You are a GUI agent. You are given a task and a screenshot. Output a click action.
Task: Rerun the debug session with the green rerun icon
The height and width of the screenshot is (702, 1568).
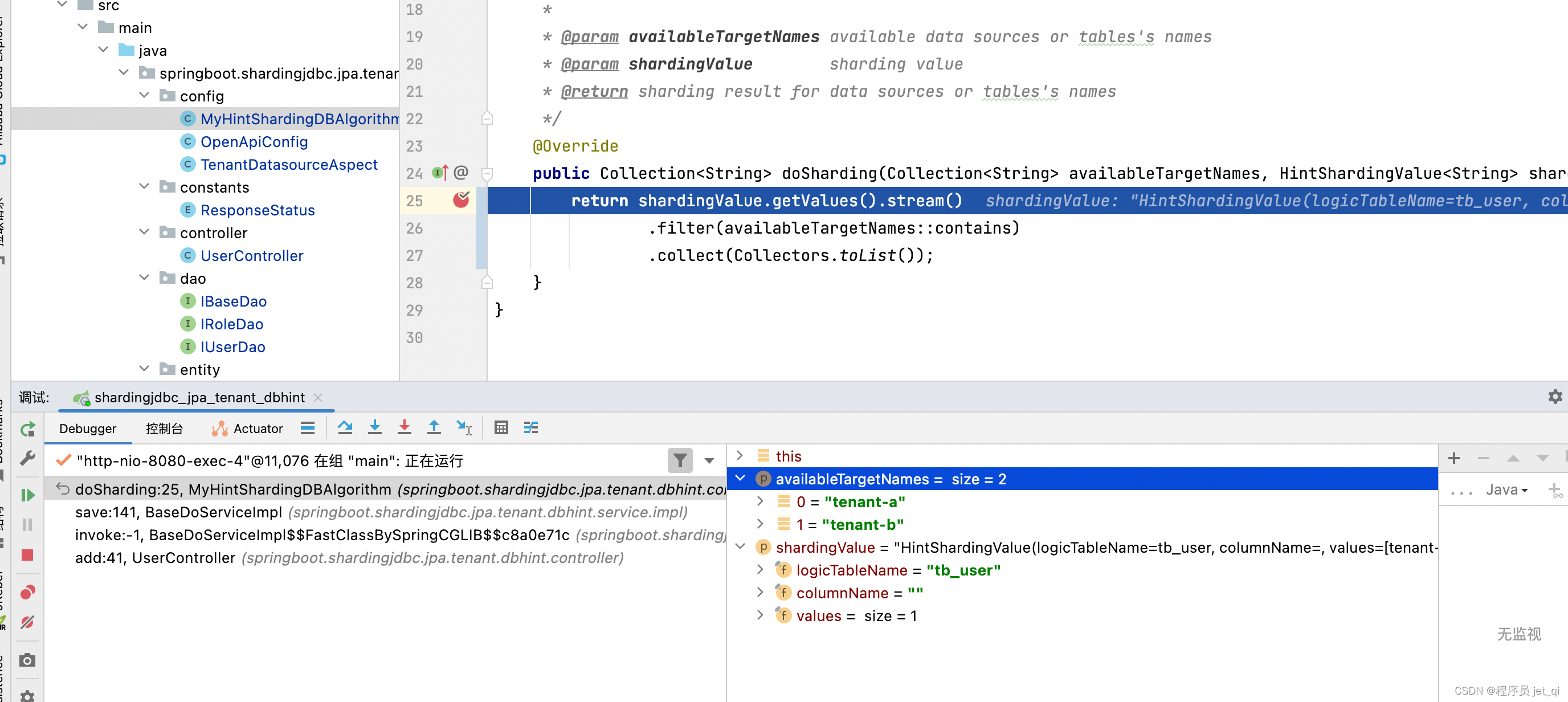[x=27, y=428]
